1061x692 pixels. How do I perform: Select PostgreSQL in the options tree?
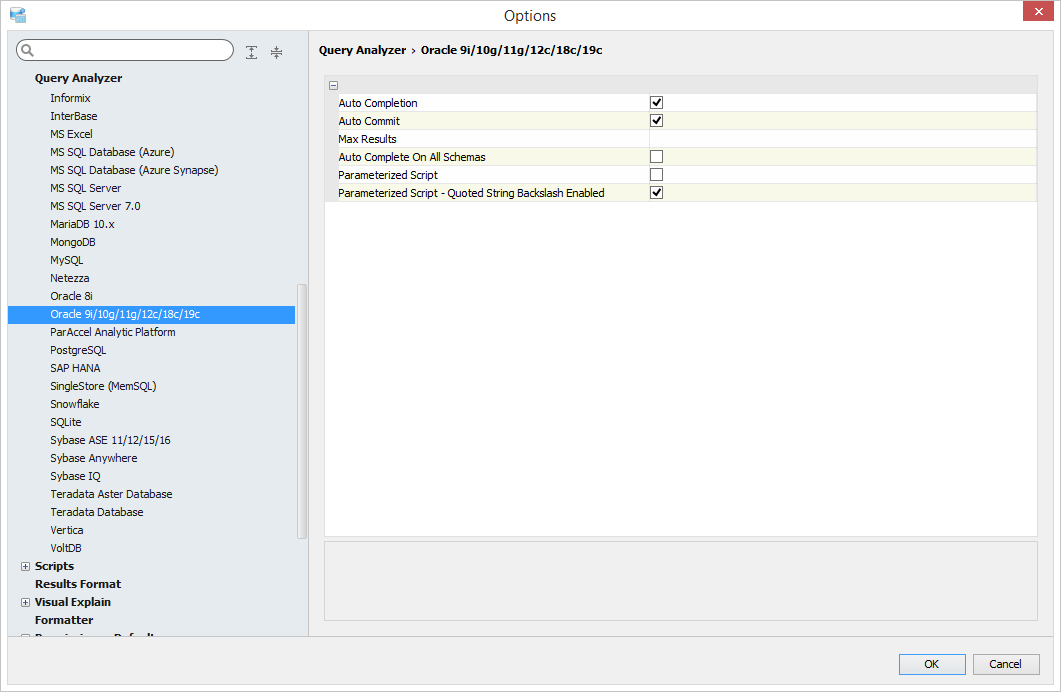(x=78, y=350)
